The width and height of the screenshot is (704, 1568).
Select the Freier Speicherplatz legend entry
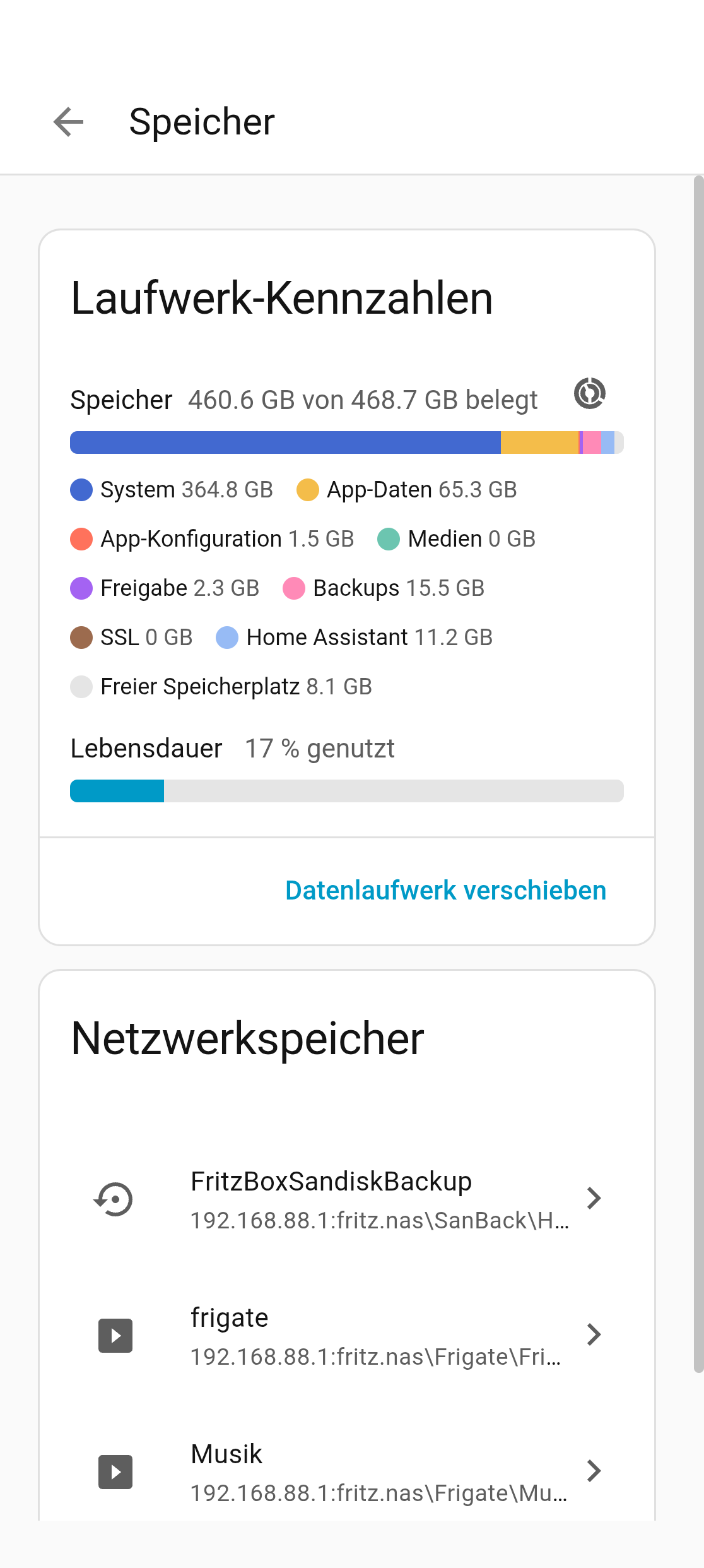[x=221, y=687]
